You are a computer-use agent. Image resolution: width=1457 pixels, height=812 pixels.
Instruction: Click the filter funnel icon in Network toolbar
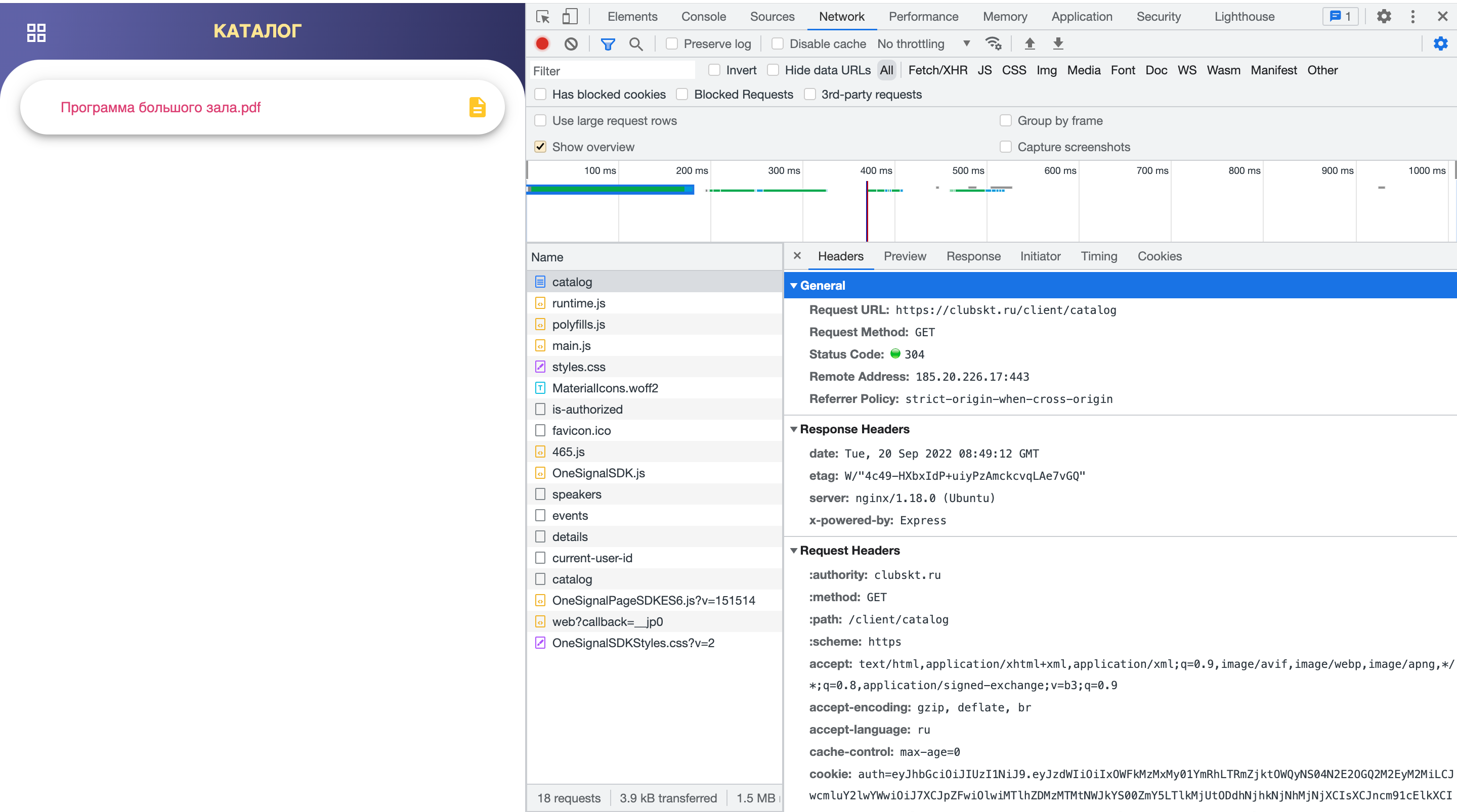point(608,43)
